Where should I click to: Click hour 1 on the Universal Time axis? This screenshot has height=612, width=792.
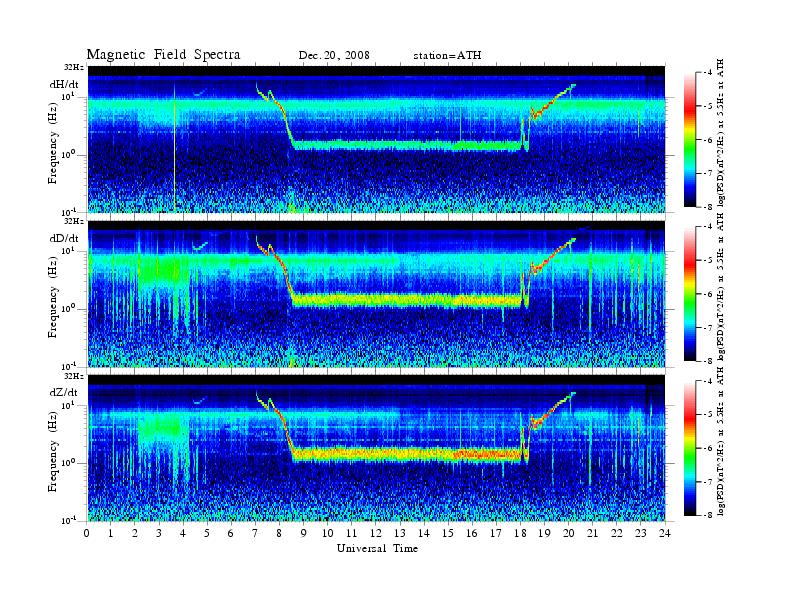(x=111, y=533)
